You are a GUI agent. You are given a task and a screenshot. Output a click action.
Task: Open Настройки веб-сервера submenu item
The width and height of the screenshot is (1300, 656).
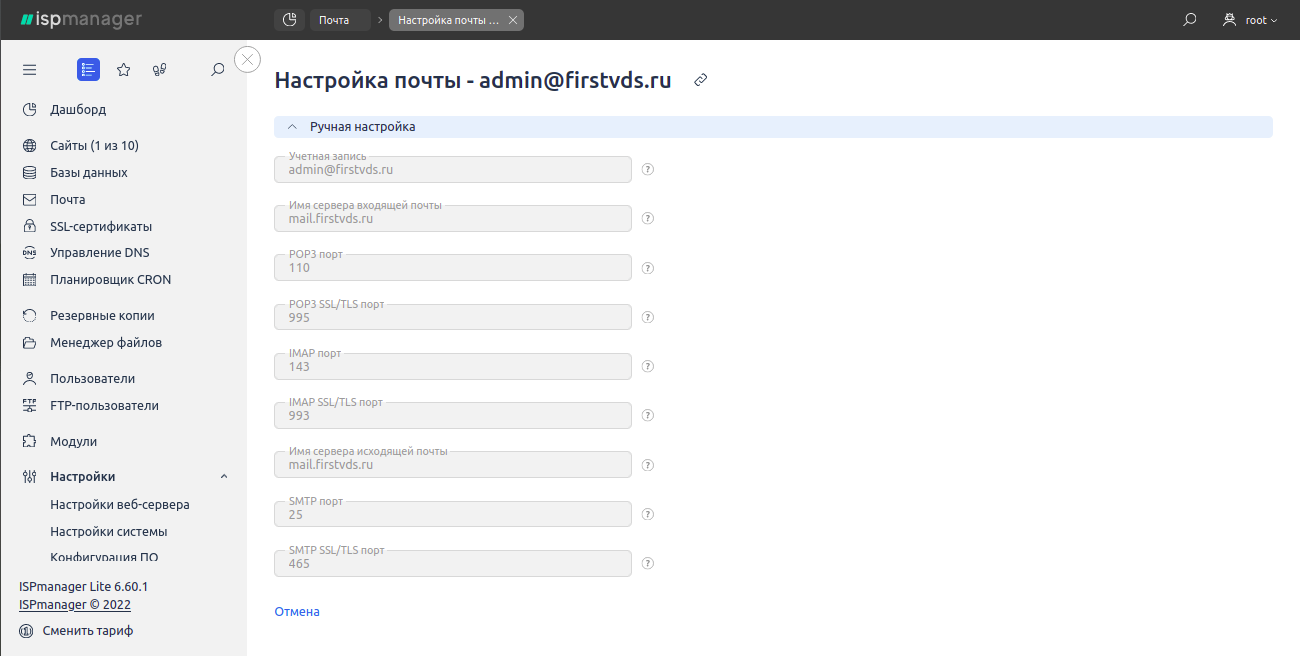(x=120, y=505)
